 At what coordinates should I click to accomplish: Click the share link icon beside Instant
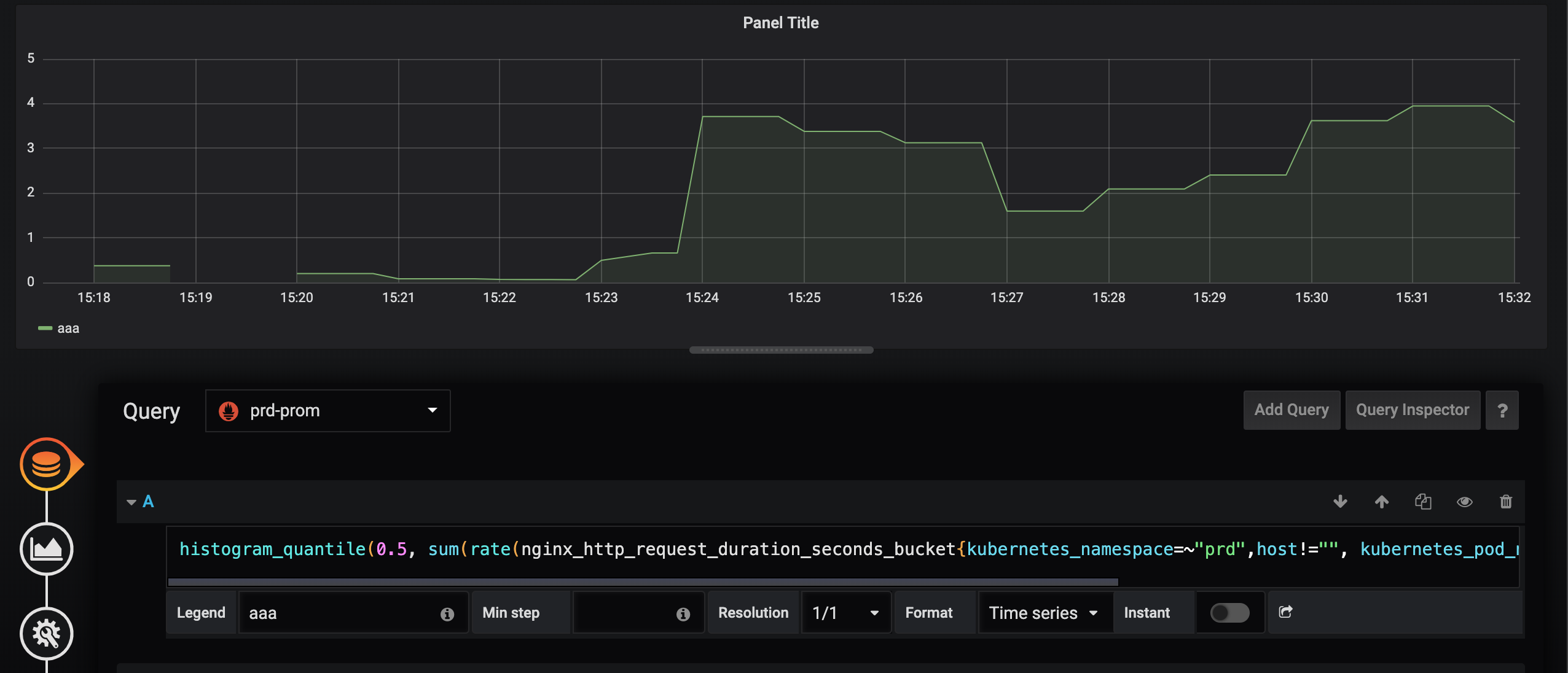[1285, 612]
